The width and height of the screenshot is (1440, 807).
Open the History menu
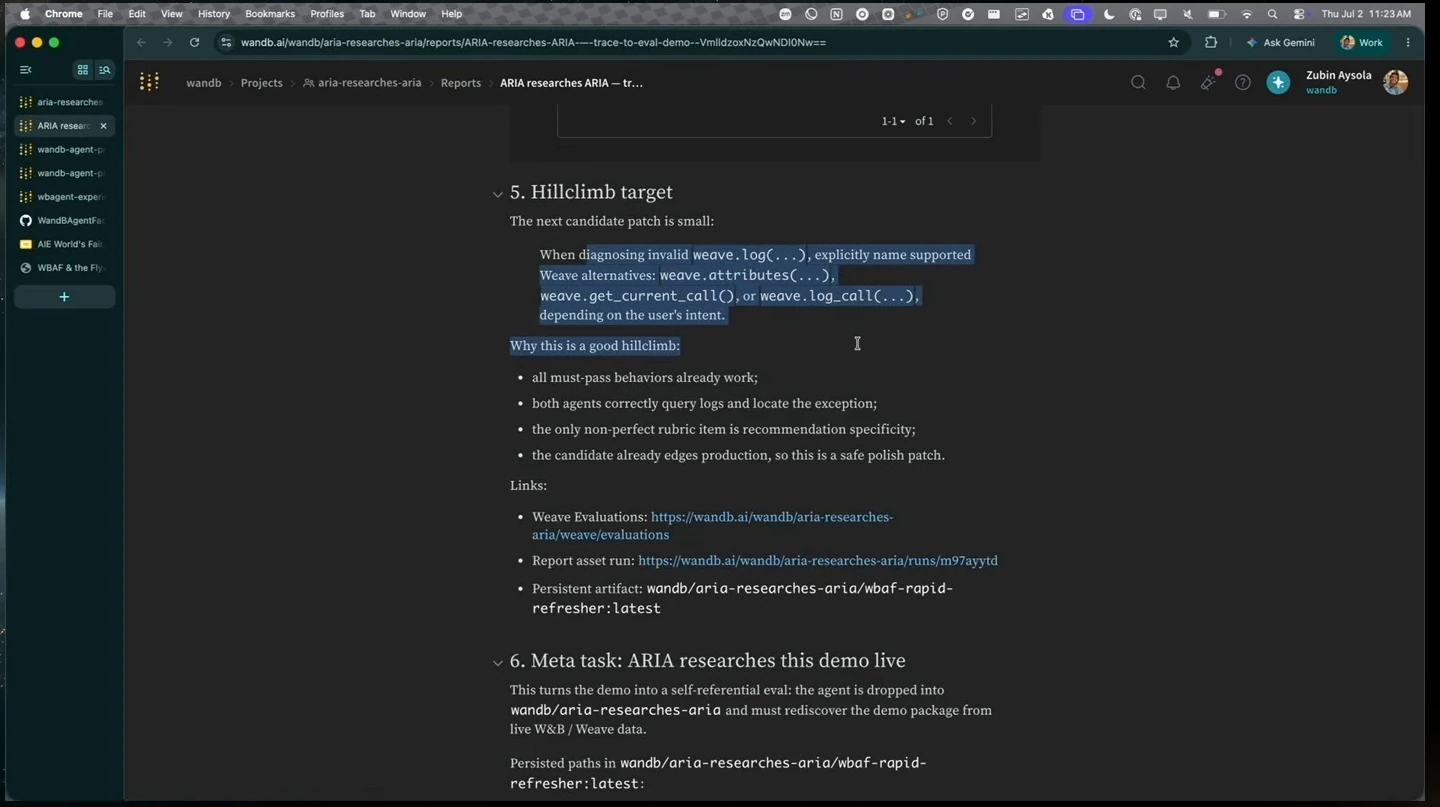[214, 14]
